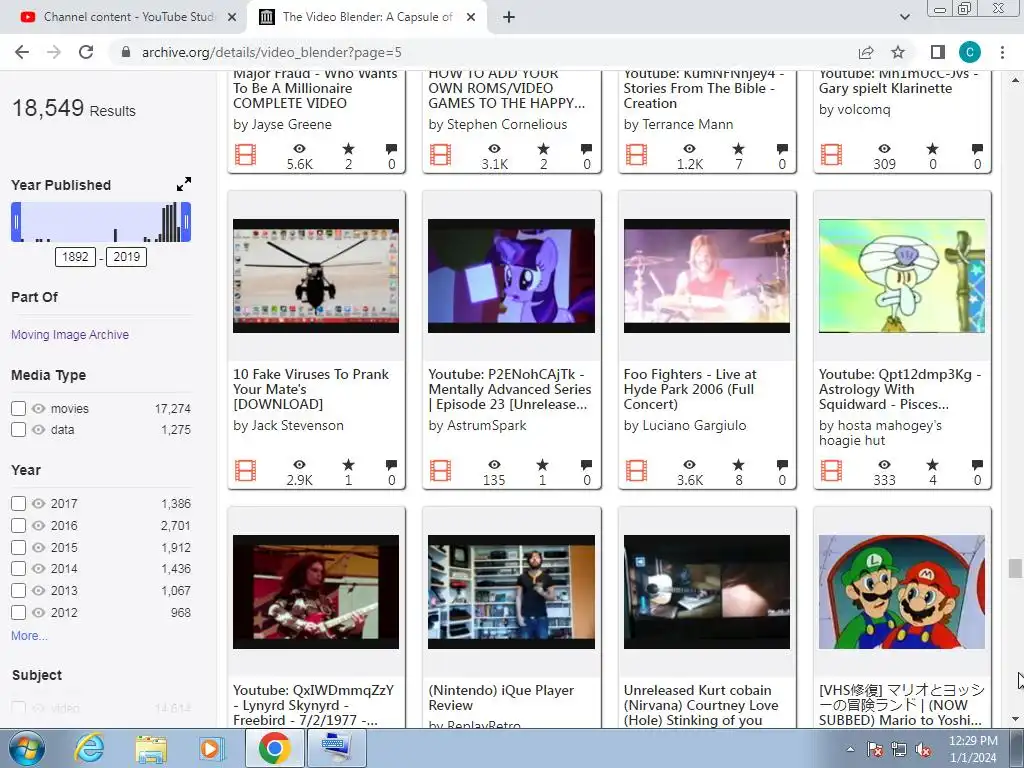Open the Mentally Advanced Series pony thumbnail
The height and width of the screenshot is (768, 1024).
(x=511, y=276)
